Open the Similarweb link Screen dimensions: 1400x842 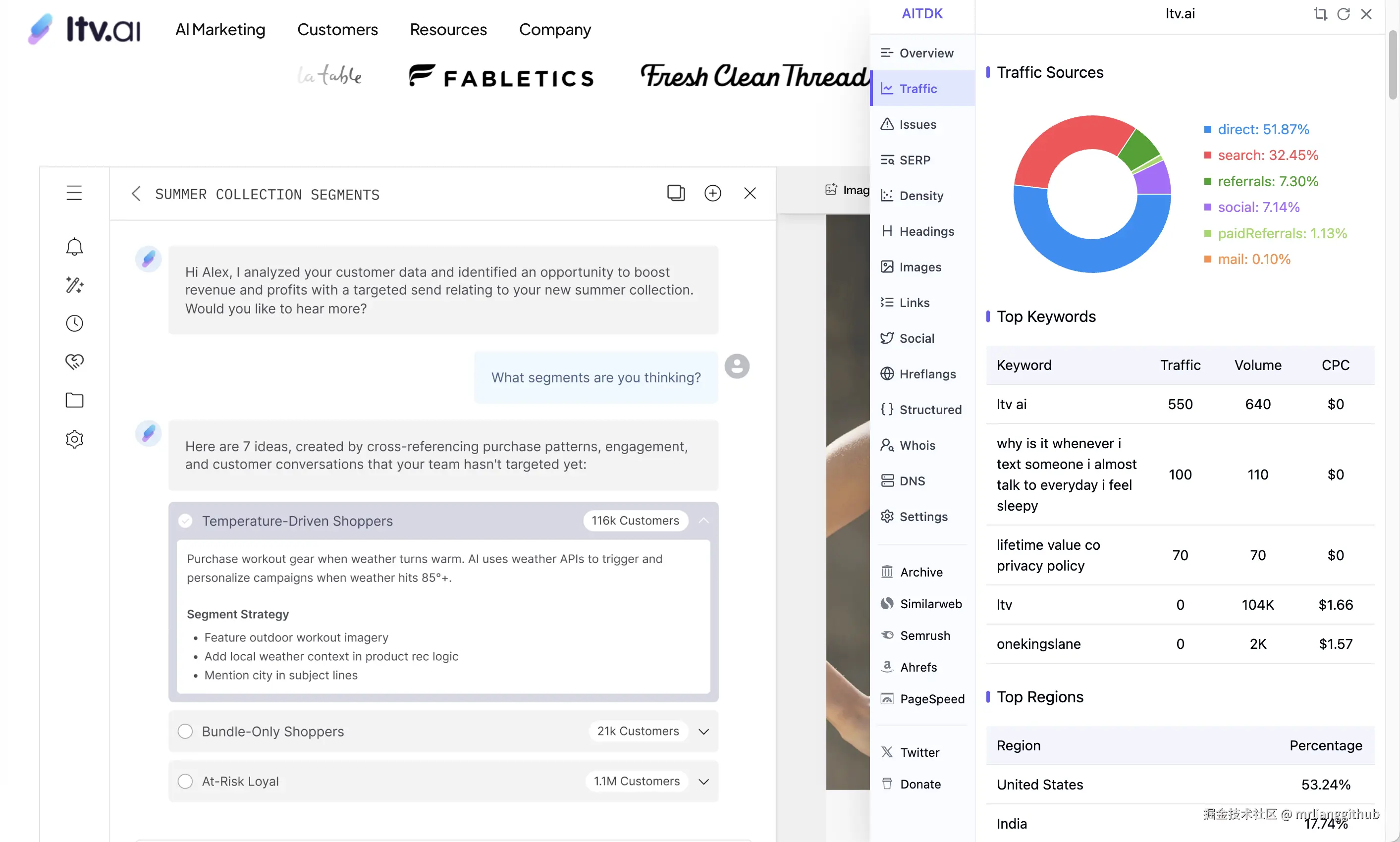(930, 604)
